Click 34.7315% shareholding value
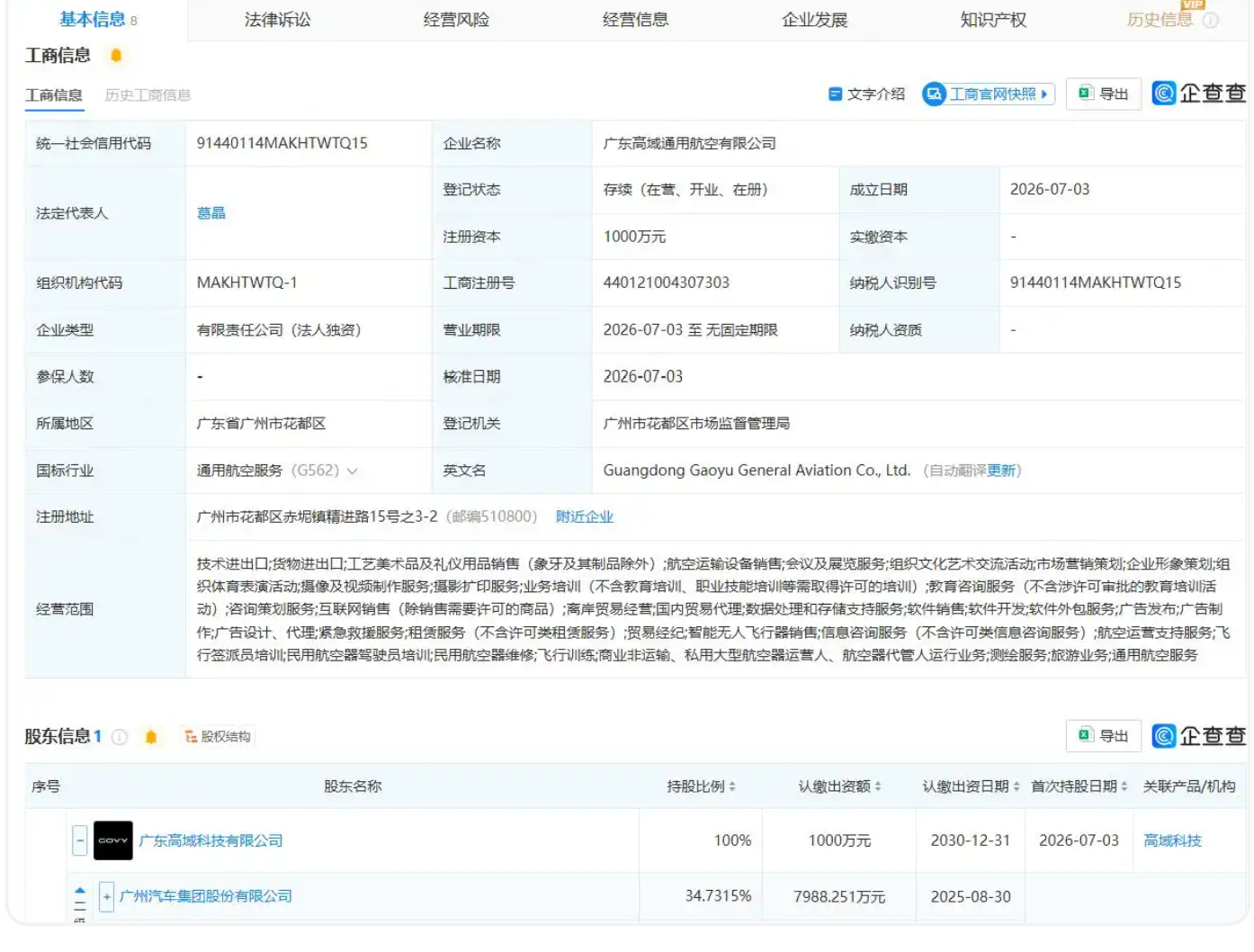The height and width of the screenshot is (952, 1254). coord(718,896)
